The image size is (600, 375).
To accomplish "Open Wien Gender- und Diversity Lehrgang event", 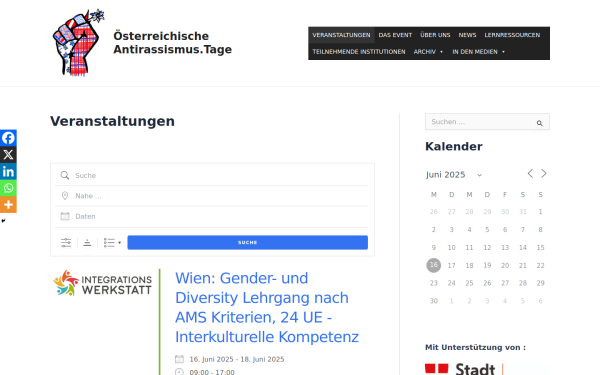I will point(267,307).
